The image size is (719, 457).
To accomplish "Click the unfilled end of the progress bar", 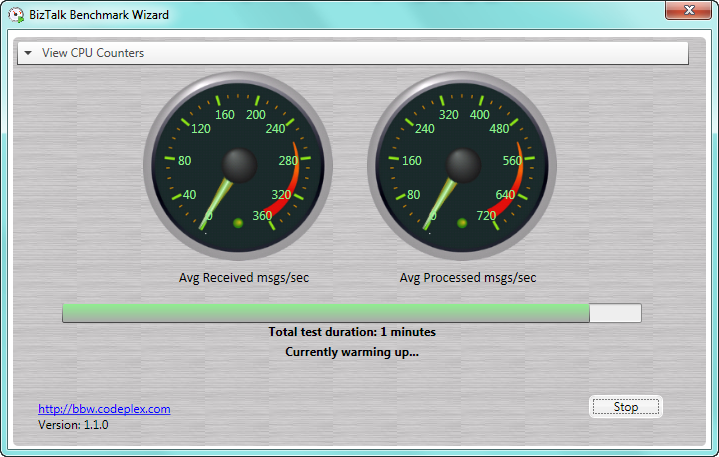I will [615, 314].
